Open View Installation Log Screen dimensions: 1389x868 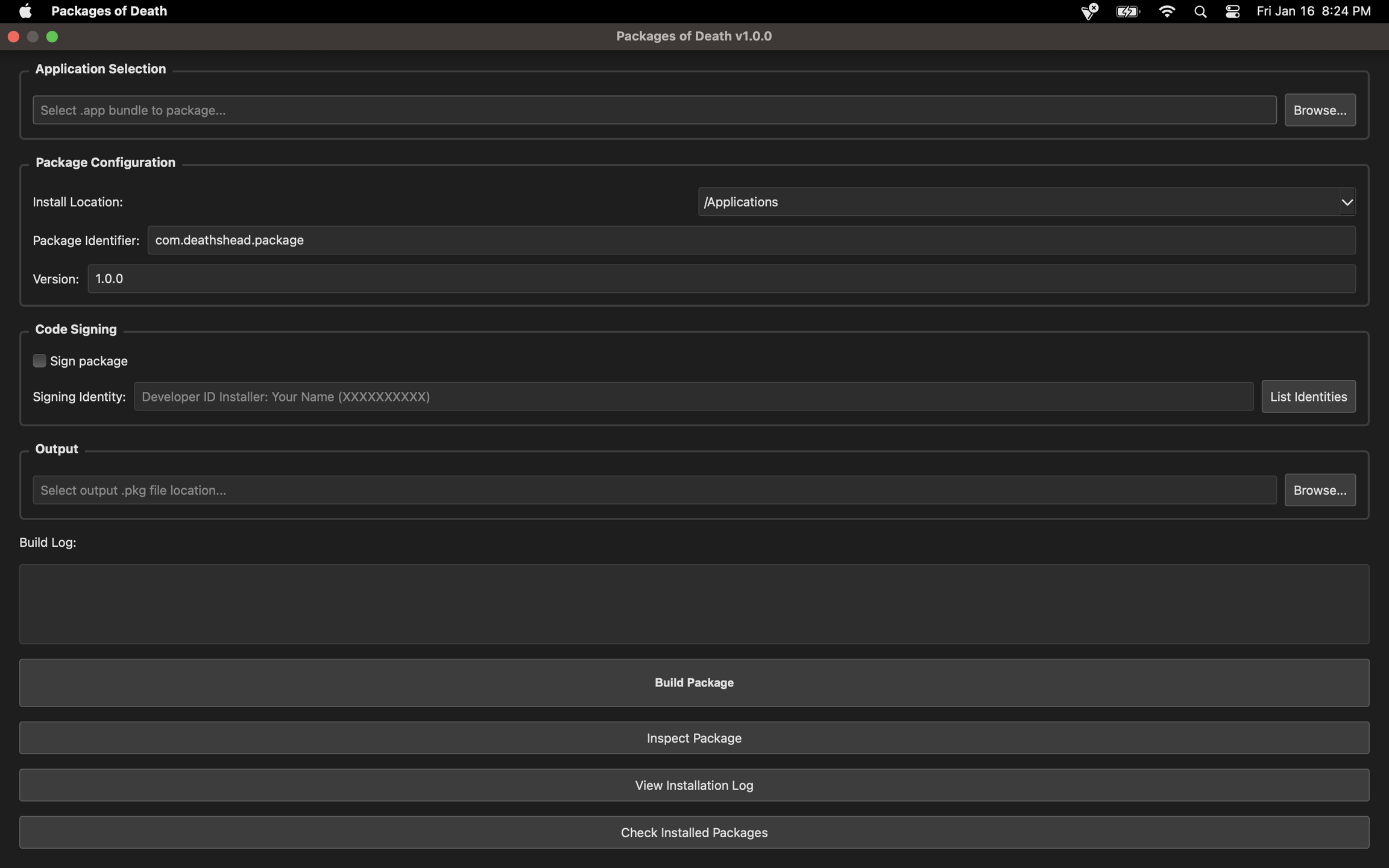tap(694, 785)
